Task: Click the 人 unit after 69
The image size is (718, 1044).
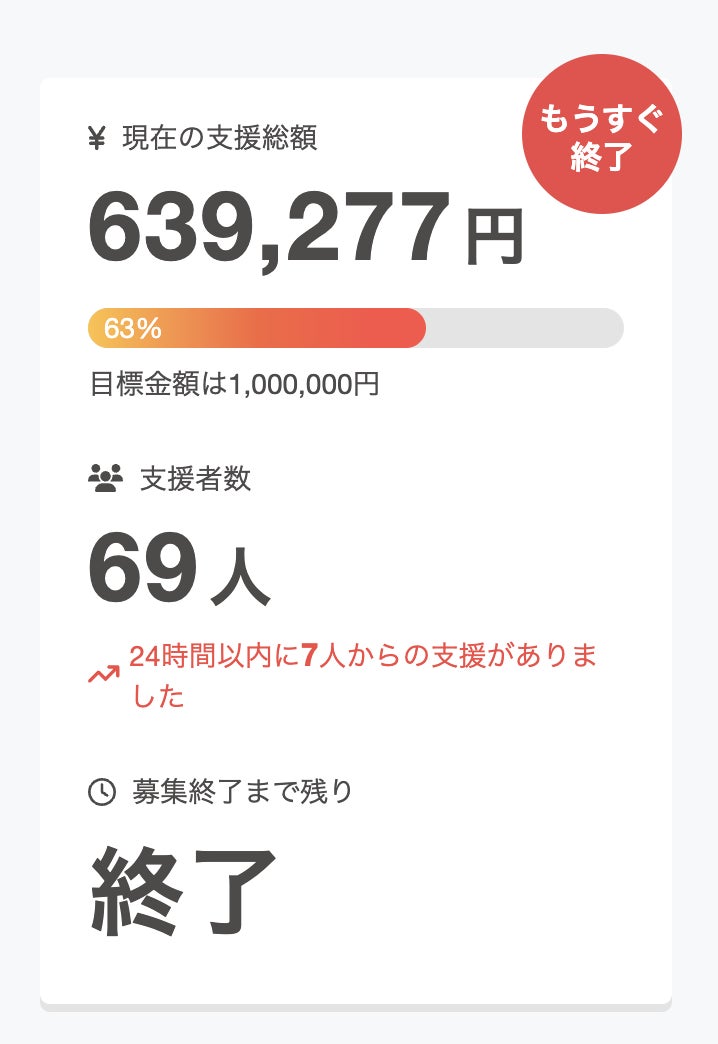Action: tap(240, 579)
